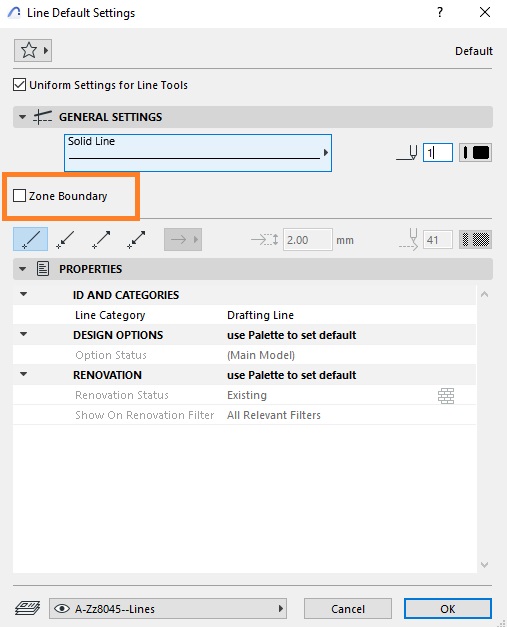Collapse the ID and Categories group
507x627 pixels.
(x=24, y=294)
